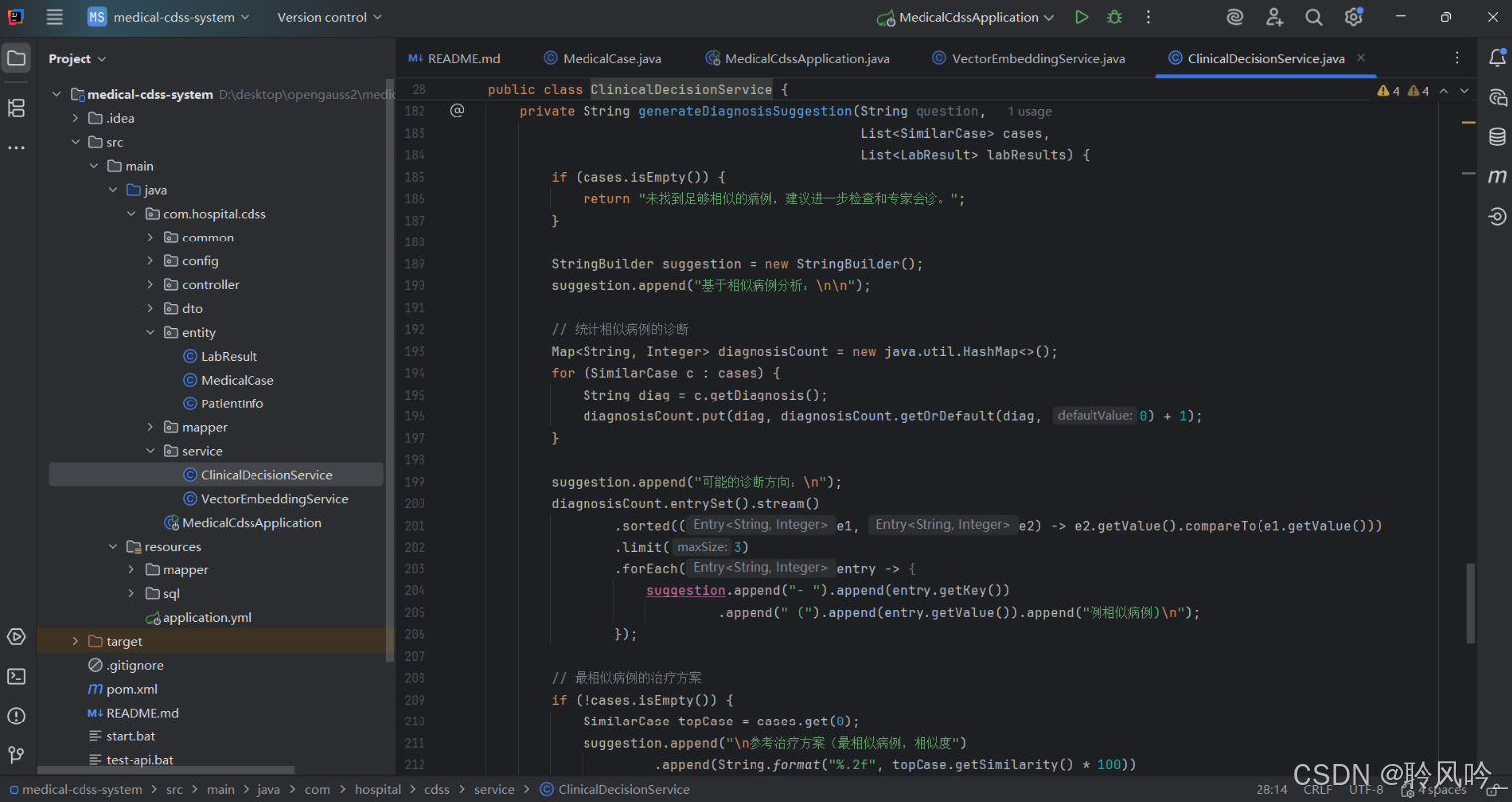Jump to previous highlighted problem (up arrow)
The width and height of the screenshot is (1512, 802).
click(1444, 91)
